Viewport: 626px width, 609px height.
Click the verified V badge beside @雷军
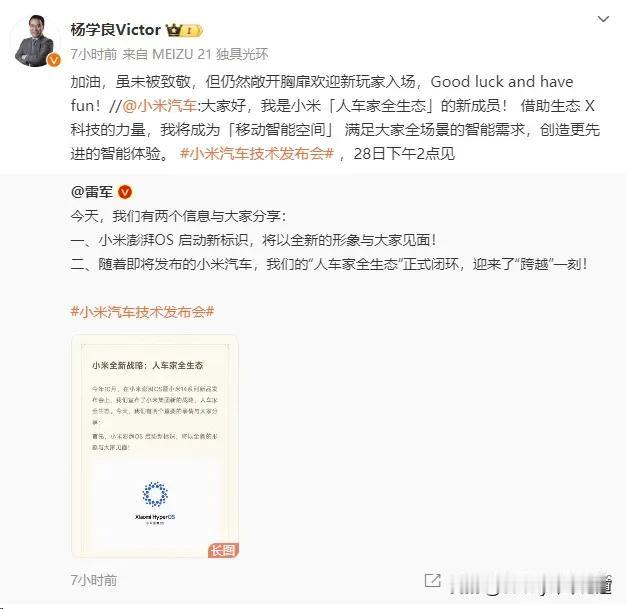pos(125,192)
